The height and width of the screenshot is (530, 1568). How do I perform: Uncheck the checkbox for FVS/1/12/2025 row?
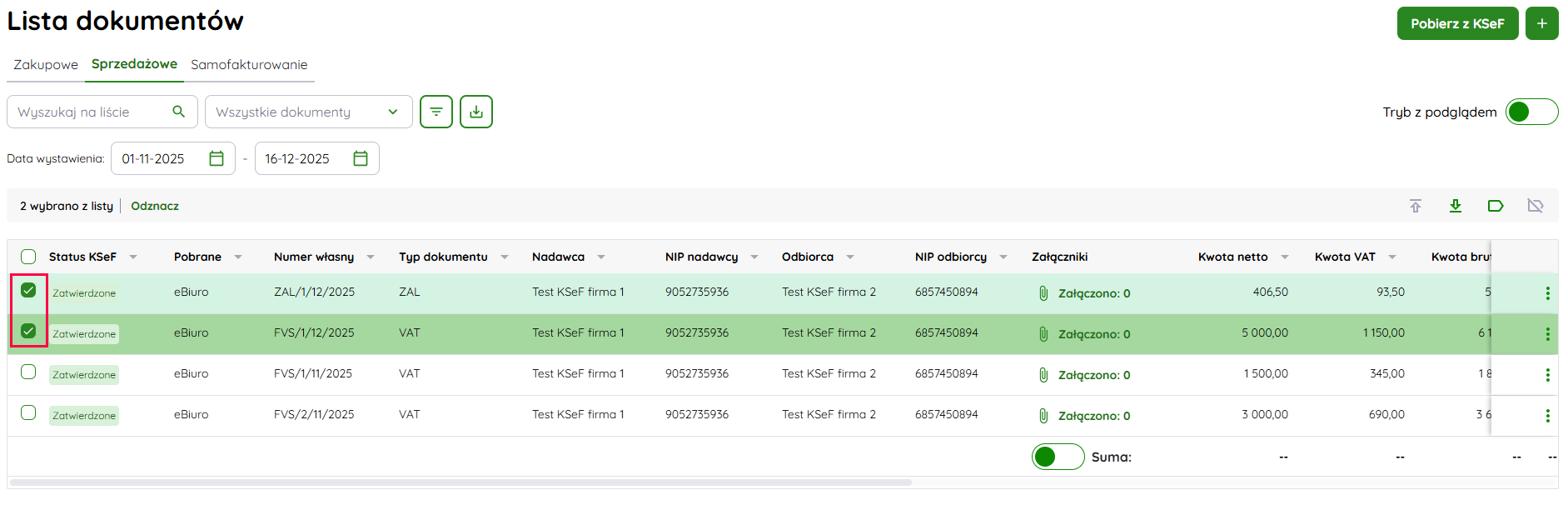pyautogui.click(x=28, y=332)
